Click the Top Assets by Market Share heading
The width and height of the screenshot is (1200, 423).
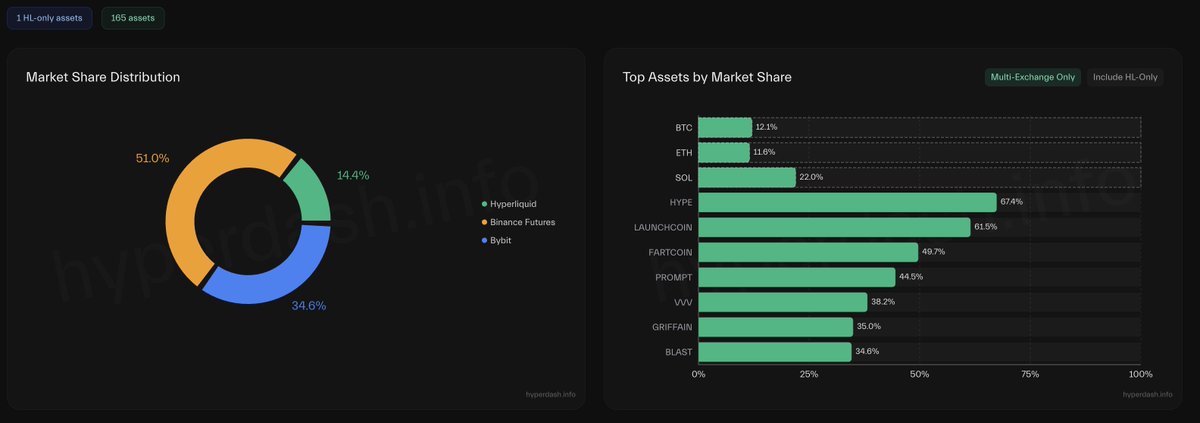click(x=707, y=77)
